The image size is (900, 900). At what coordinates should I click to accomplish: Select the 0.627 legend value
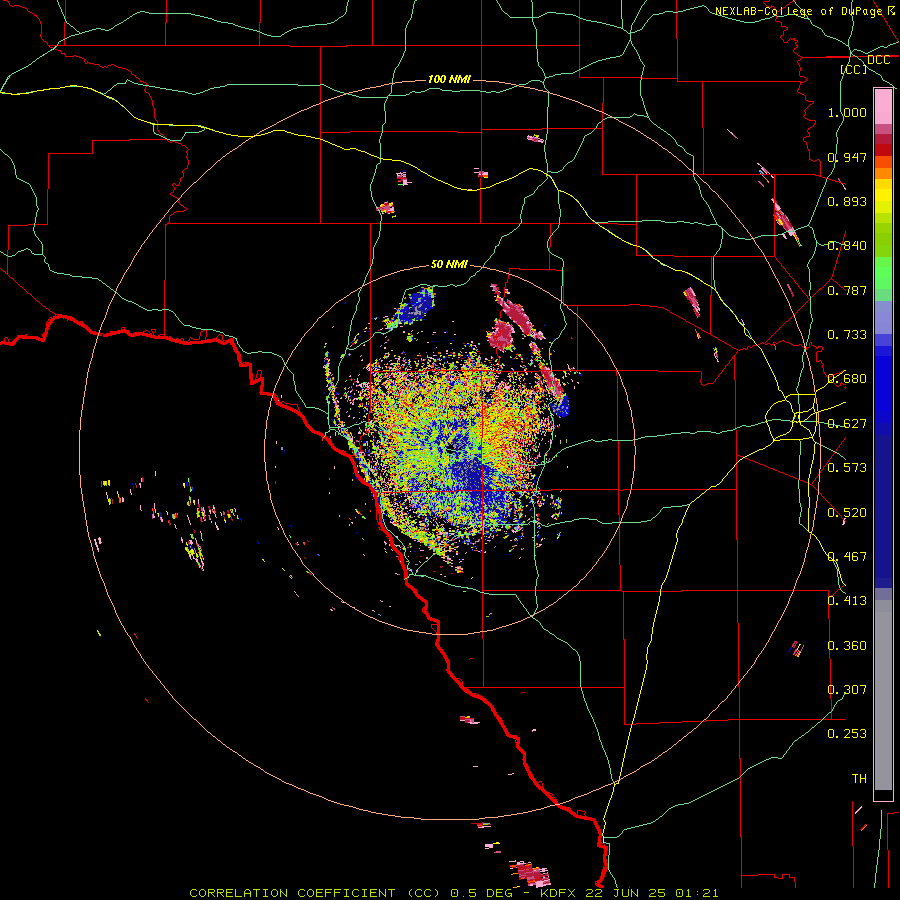[x=847, y=423]
